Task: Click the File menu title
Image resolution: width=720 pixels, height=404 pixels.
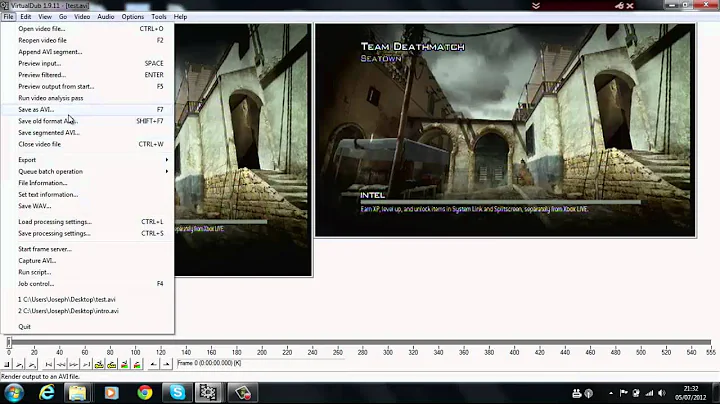Action: [x=9, y=17]
